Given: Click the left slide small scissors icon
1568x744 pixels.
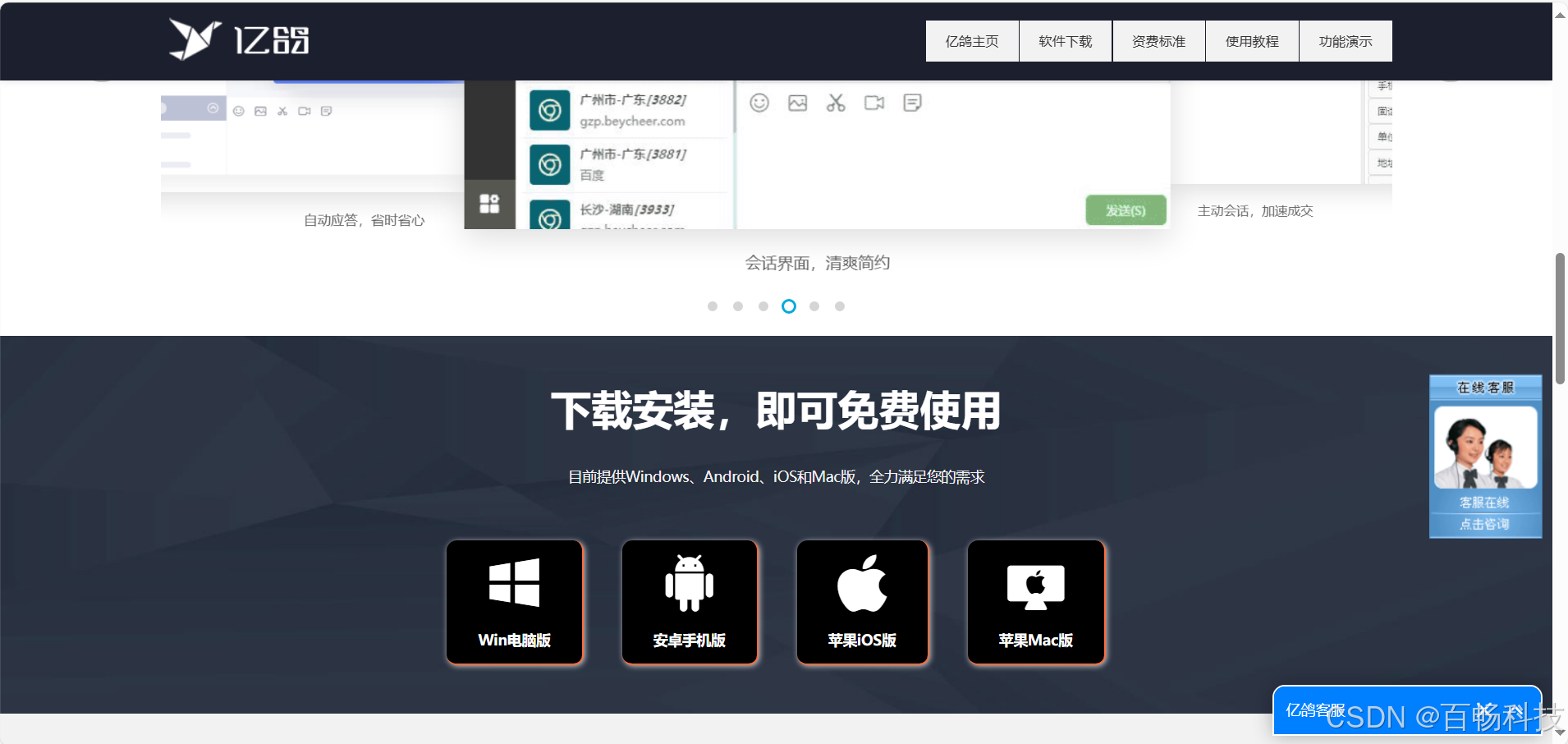Looking at the screenshot, I should [282, 111].
